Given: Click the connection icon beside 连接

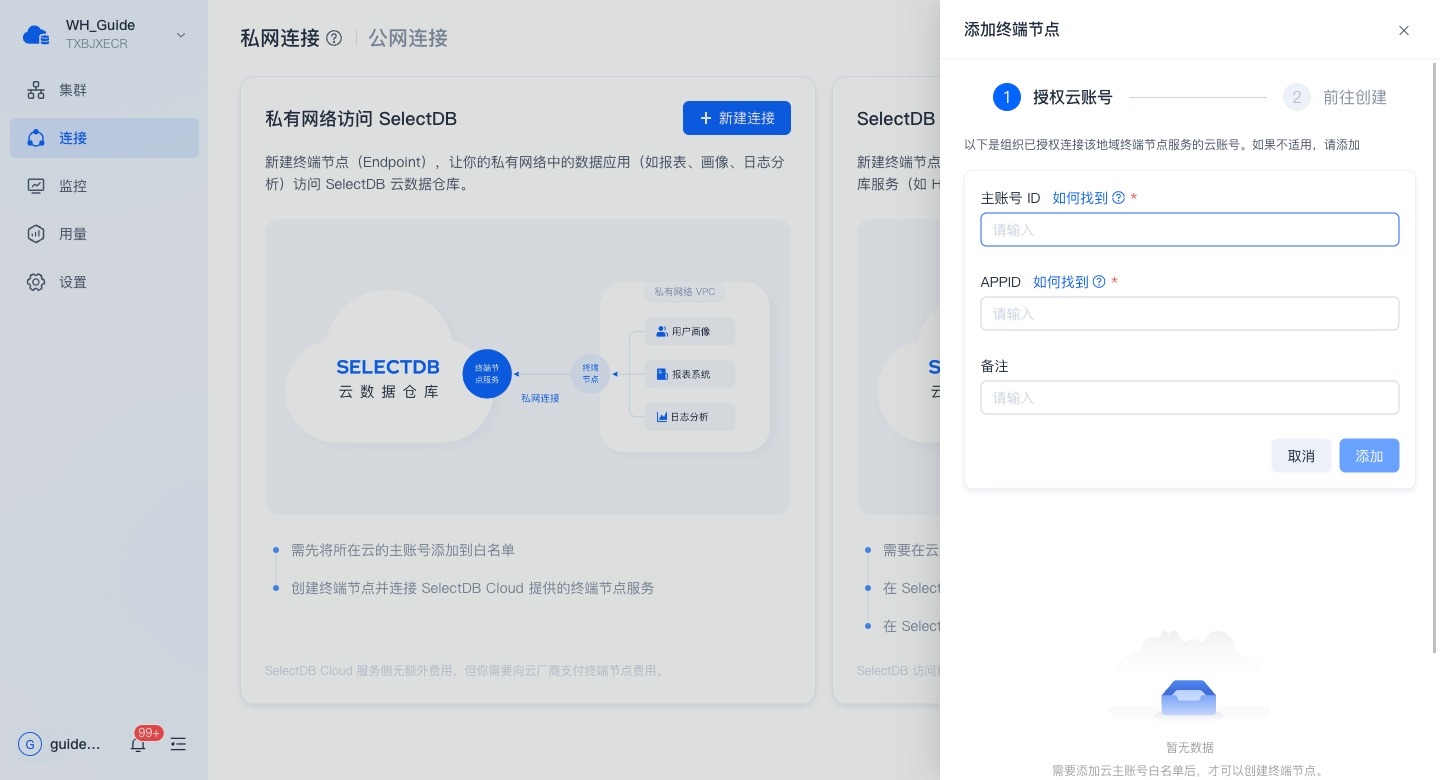Looking at the screenshot, I should pyautogui.click(x=36, y=138).
